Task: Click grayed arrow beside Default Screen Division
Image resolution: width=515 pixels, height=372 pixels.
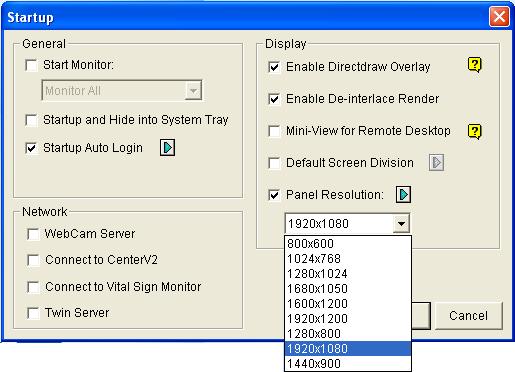Action: click(x=436, y=163)
